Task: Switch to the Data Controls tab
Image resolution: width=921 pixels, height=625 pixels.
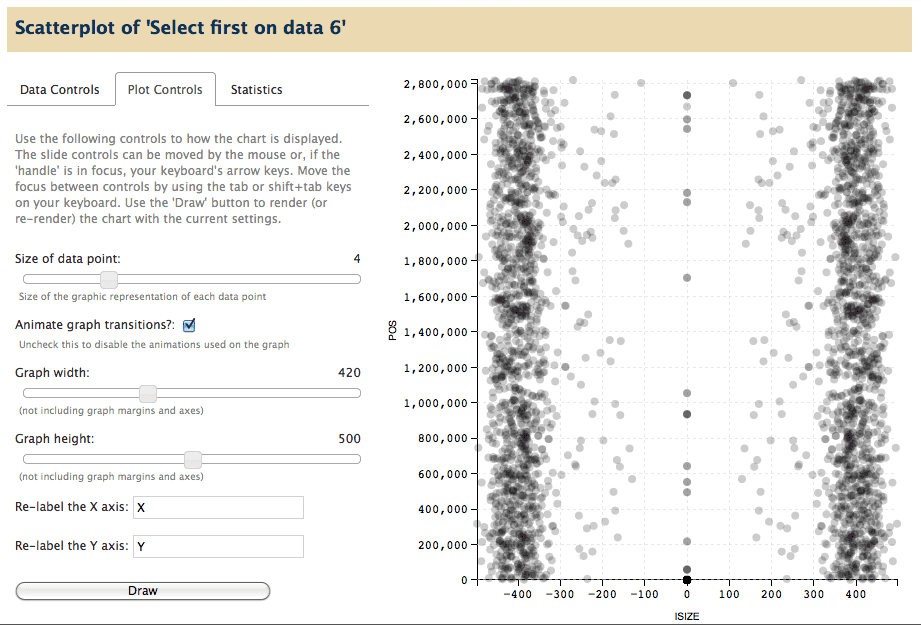Action: 60,89
